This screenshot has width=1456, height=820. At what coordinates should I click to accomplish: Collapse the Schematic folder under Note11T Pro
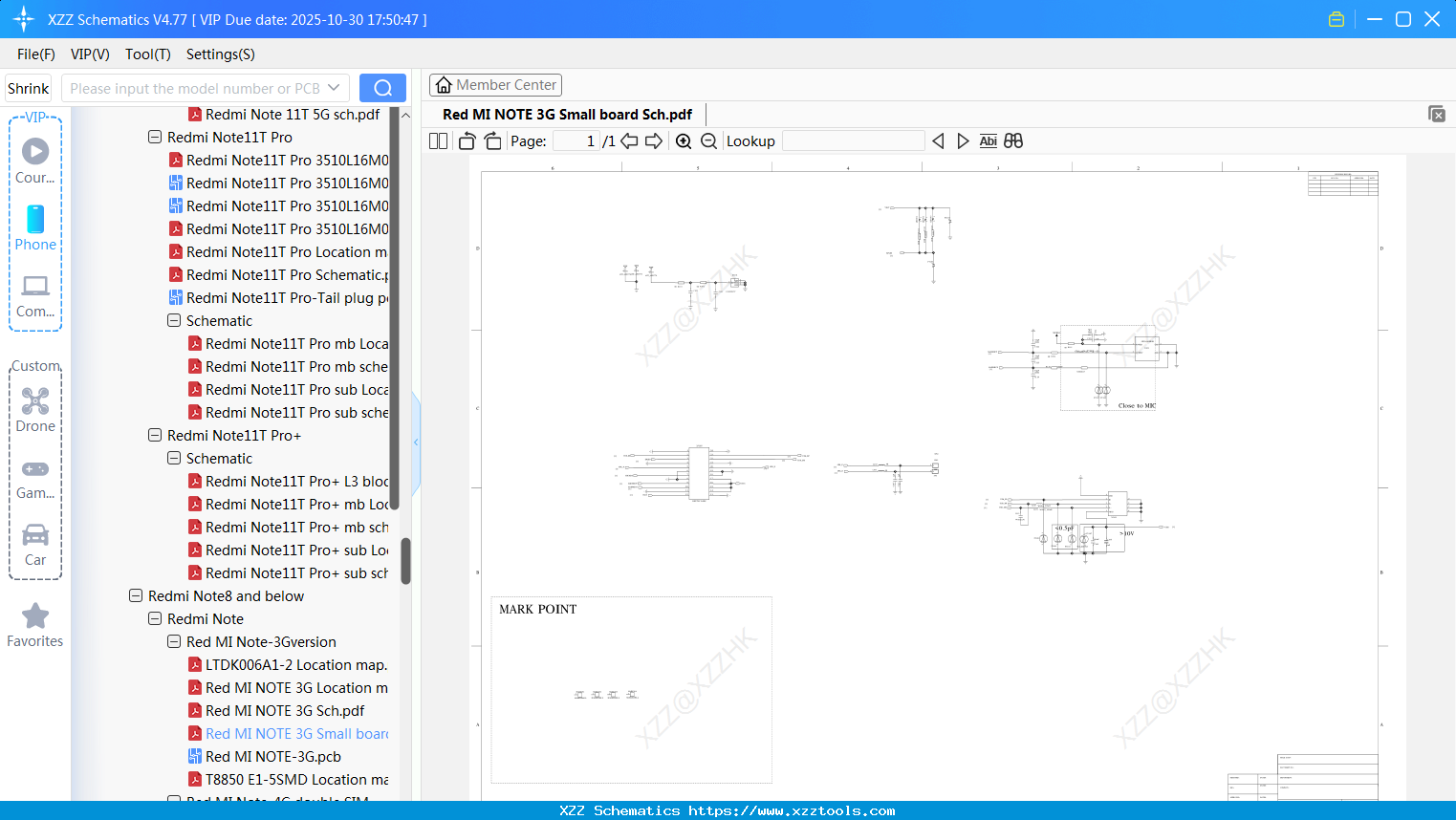[174, 321]
